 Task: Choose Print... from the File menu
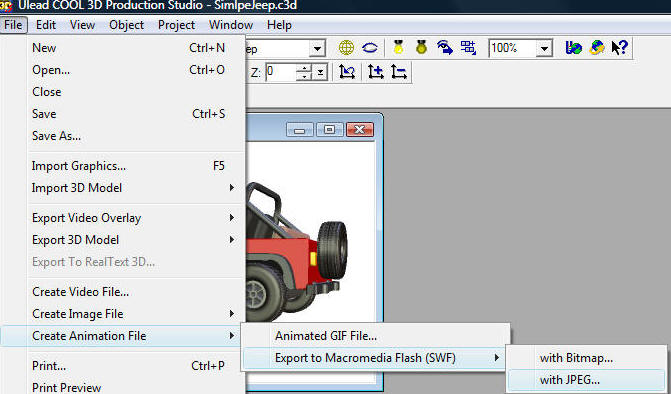[124, 366]
